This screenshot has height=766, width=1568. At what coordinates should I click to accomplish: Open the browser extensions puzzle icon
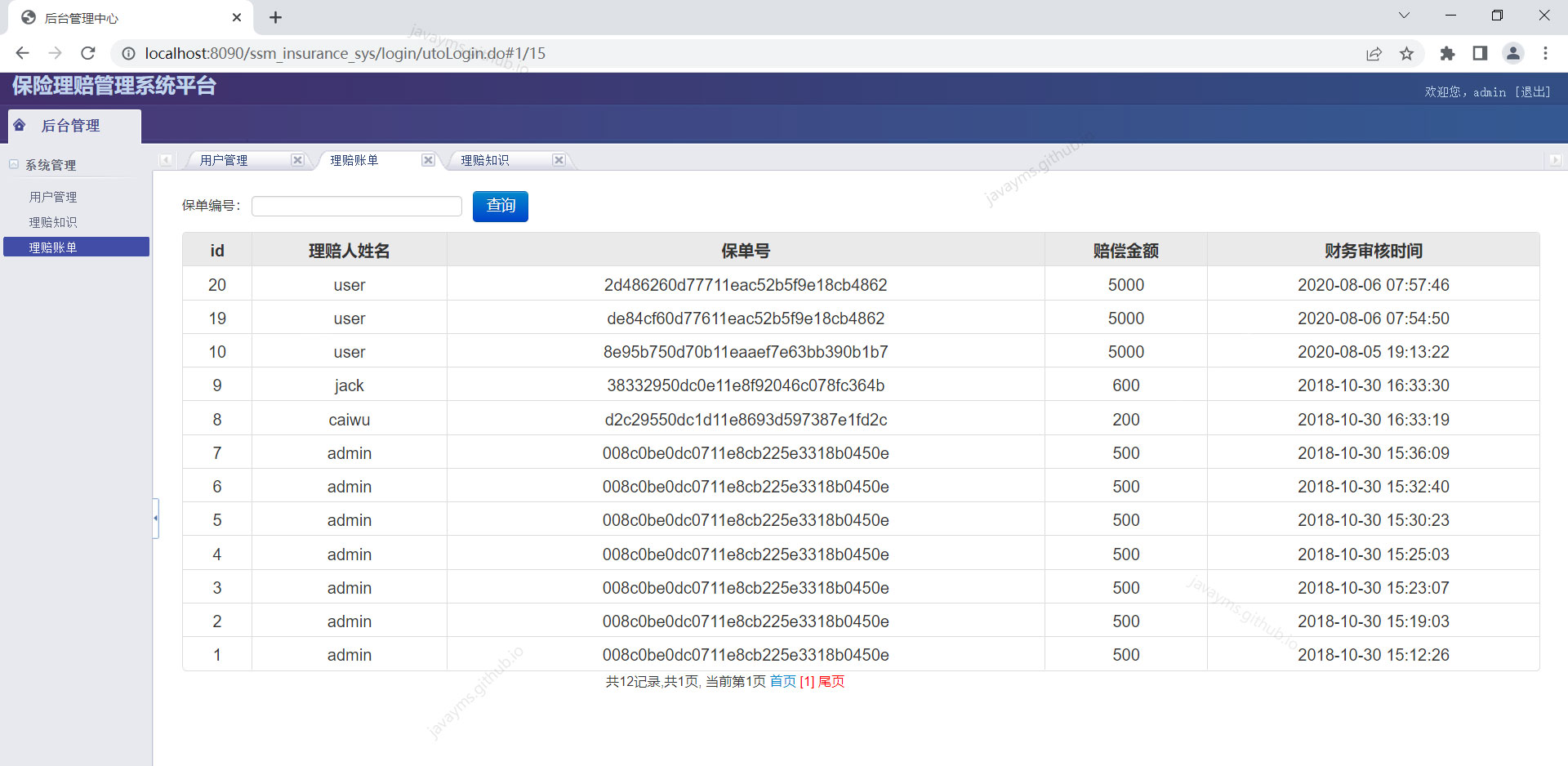(x=1447, y=53)
